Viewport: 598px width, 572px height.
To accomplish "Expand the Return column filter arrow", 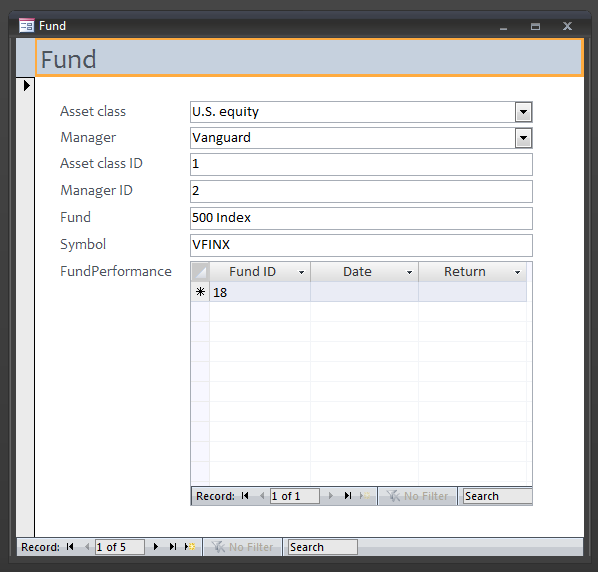I will click(517, 272).
